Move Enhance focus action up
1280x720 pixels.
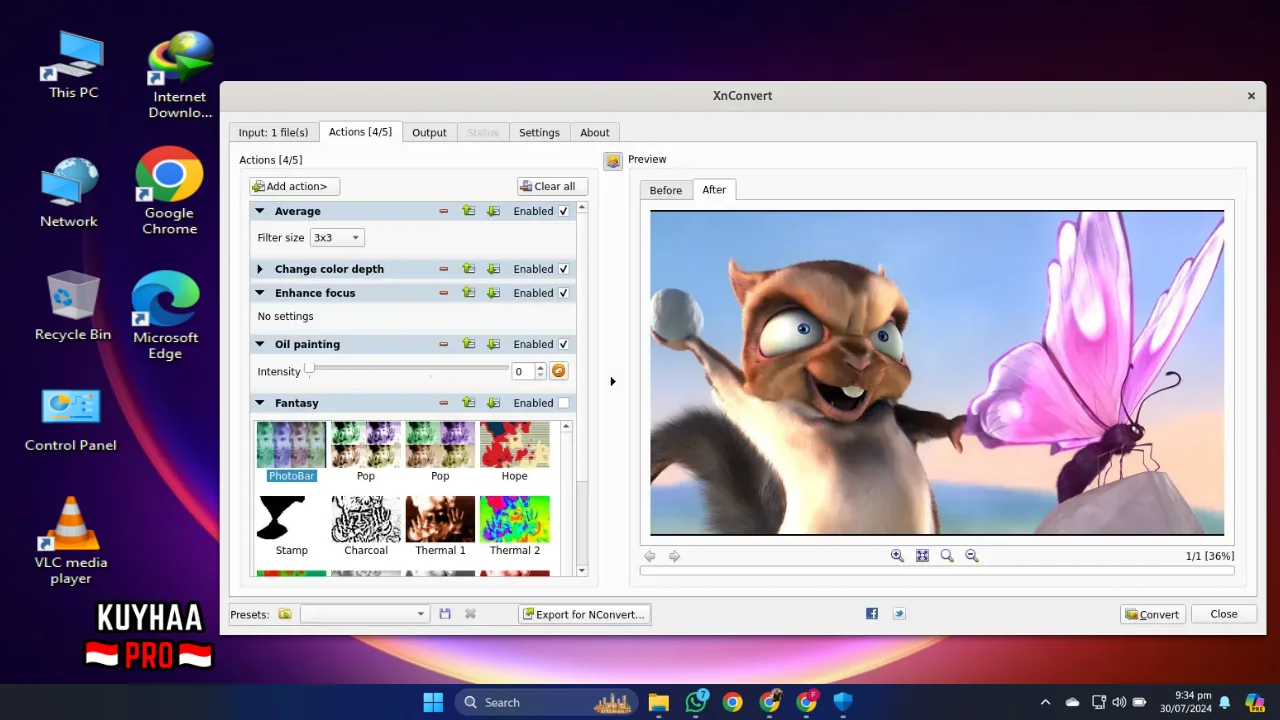(x=468, y=293)
